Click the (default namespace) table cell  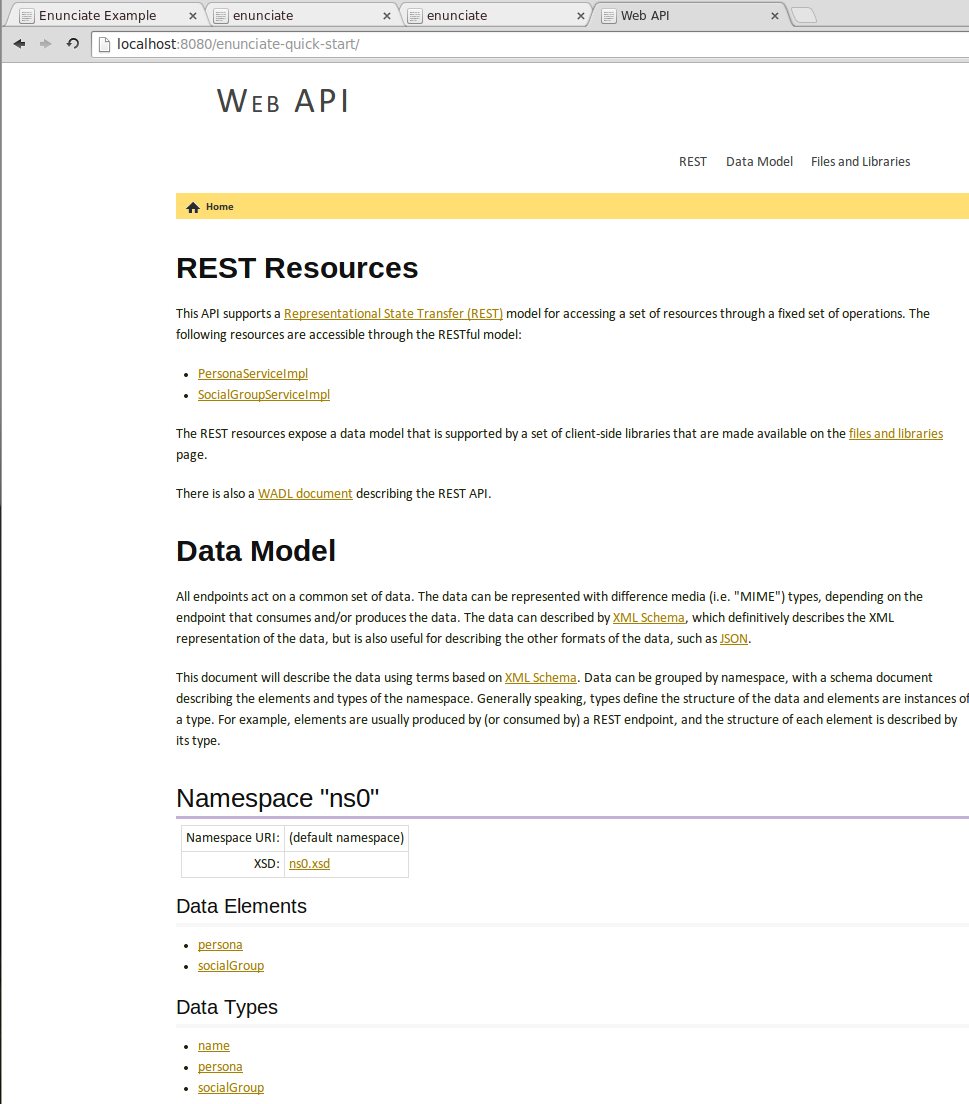[346, 838]
